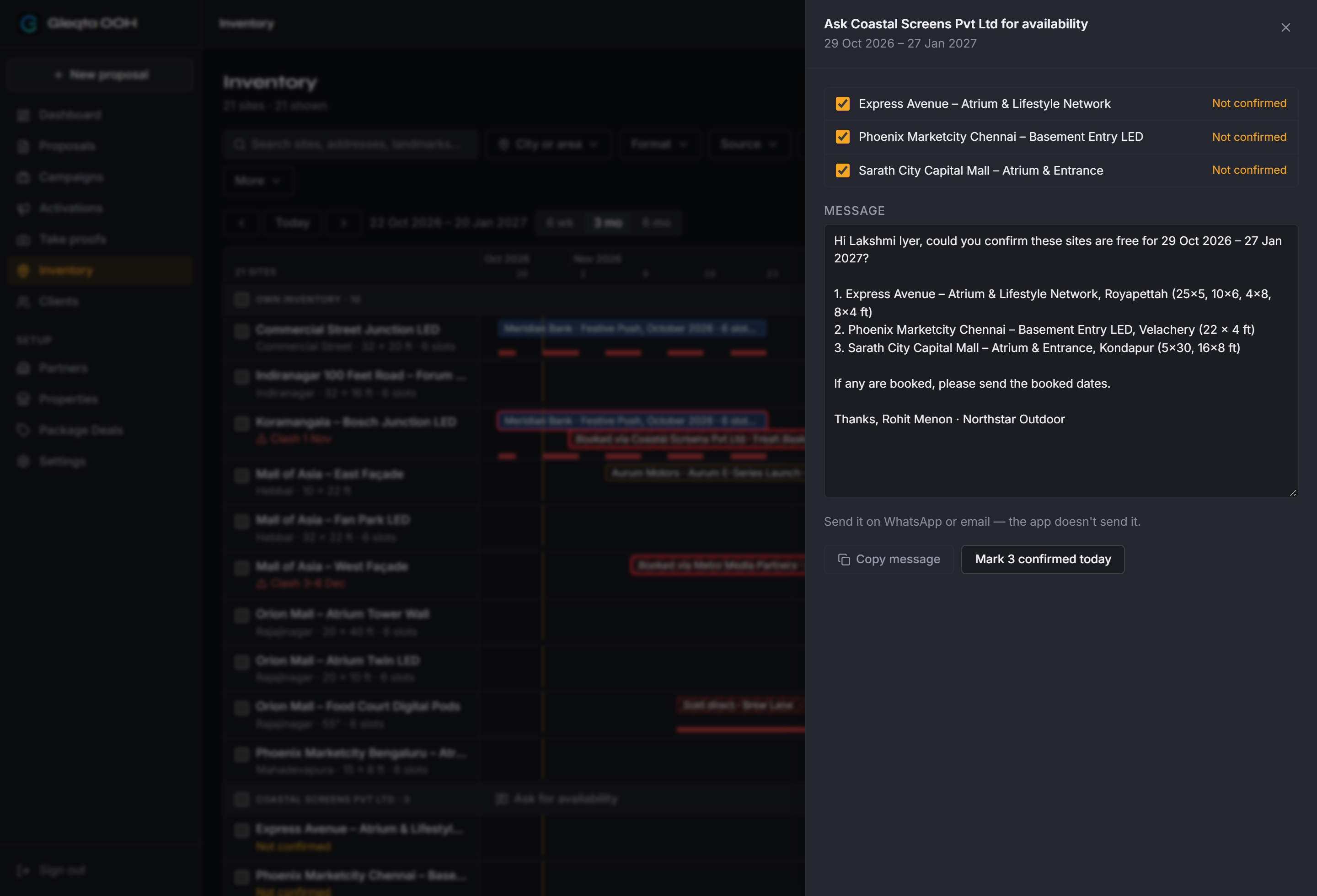The width and height of the screenshot is (1317, 896).
Task: Click the 'Send it on WhatsApp or email' hint
Action: 982,522
